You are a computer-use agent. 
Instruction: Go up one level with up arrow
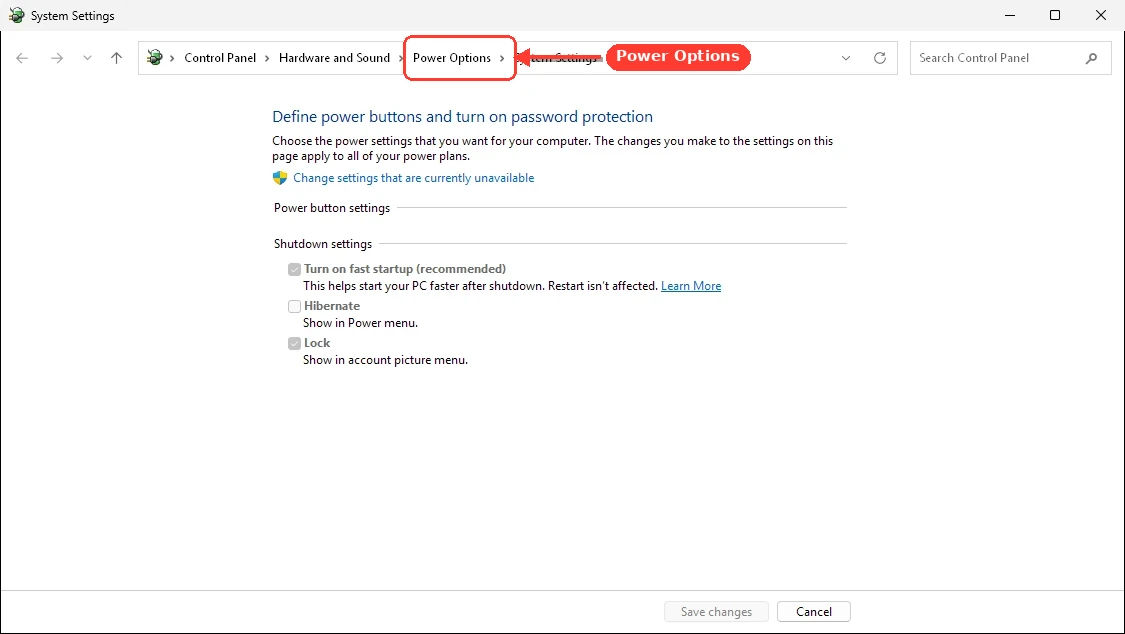tap(116, 58)
